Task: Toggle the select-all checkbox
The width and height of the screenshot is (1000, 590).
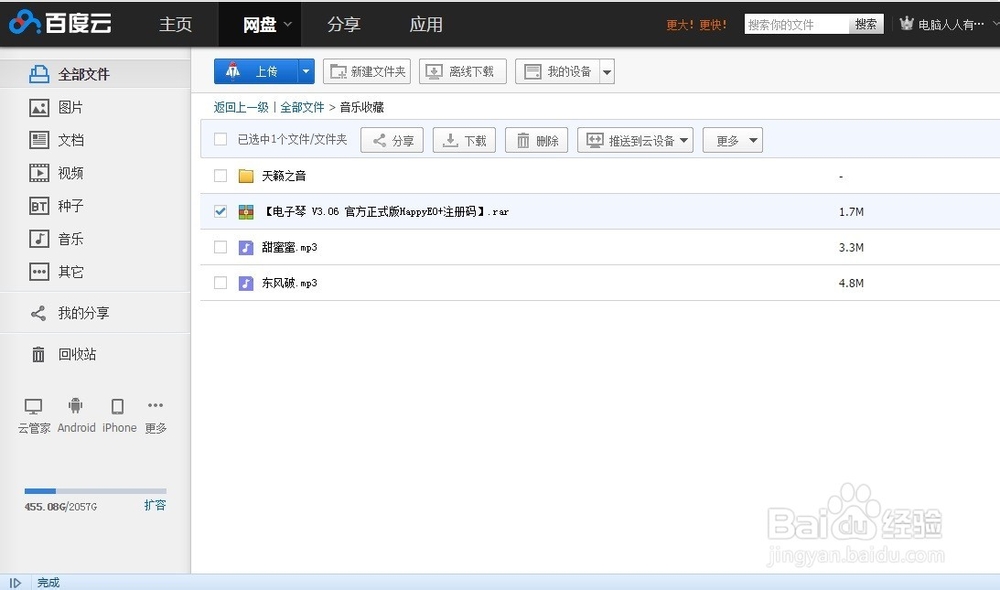Action: (221, 139)
